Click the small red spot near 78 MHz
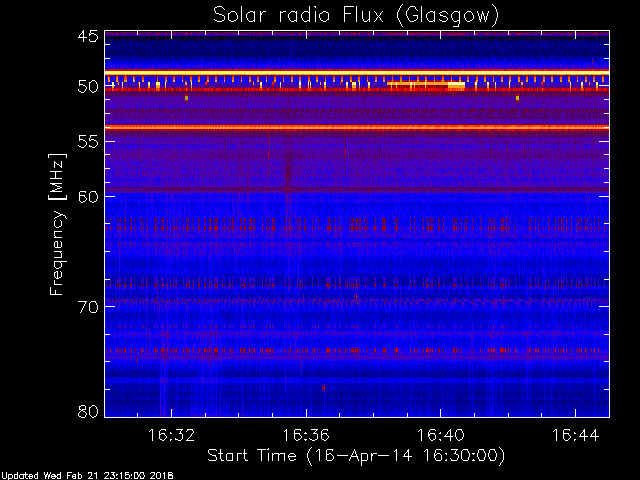Image resolution: width=640 pixels, height=480 pixels. pos(324,388)
